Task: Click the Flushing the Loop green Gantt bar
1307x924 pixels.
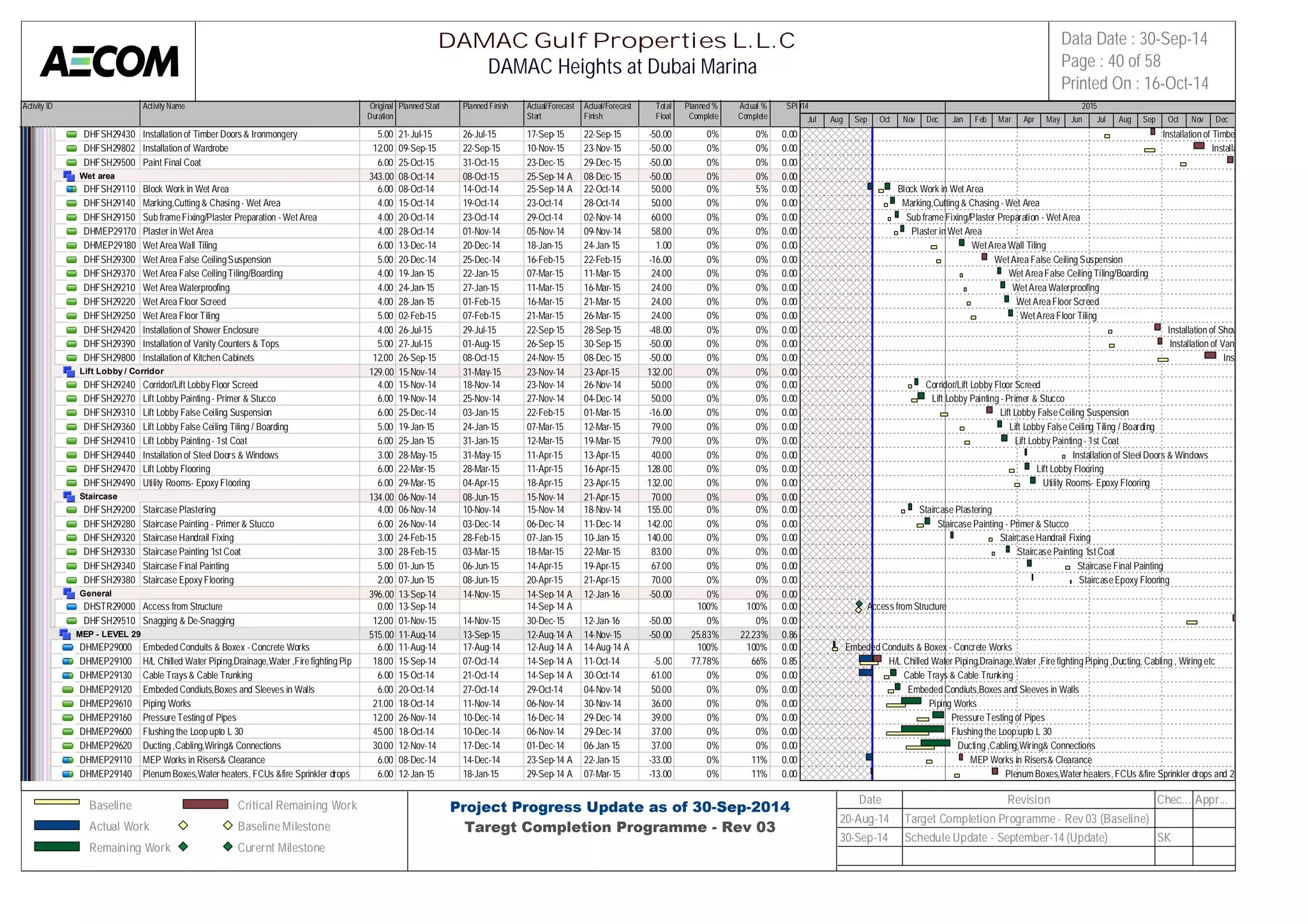Action: (x=922, y=729)
